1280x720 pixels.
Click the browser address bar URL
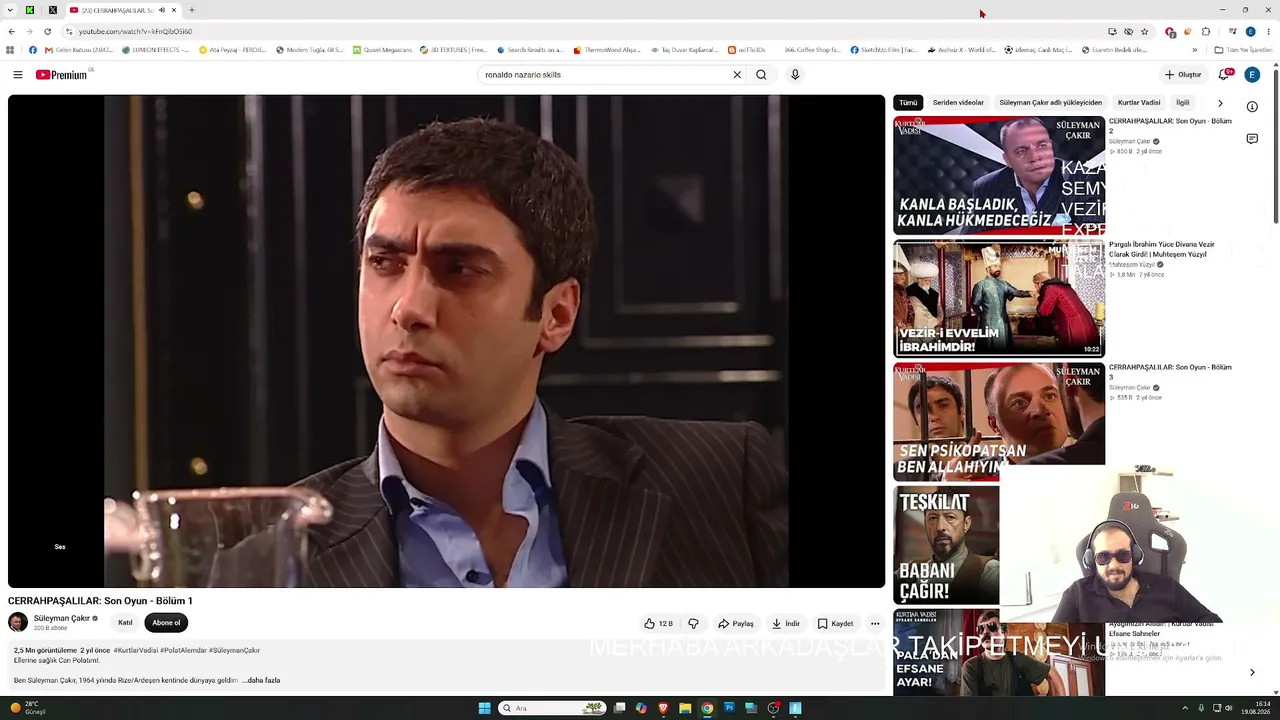click(135, 31)
